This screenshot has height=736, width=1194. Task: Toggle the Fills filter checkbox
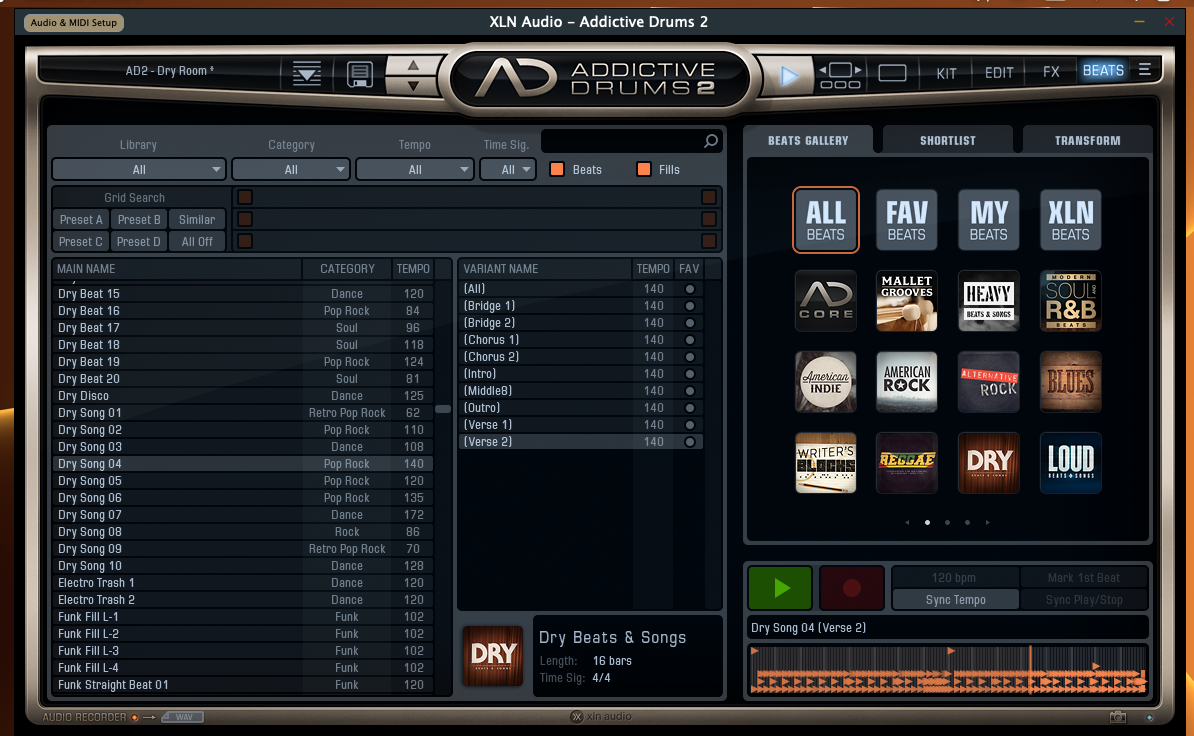point(643,169)
